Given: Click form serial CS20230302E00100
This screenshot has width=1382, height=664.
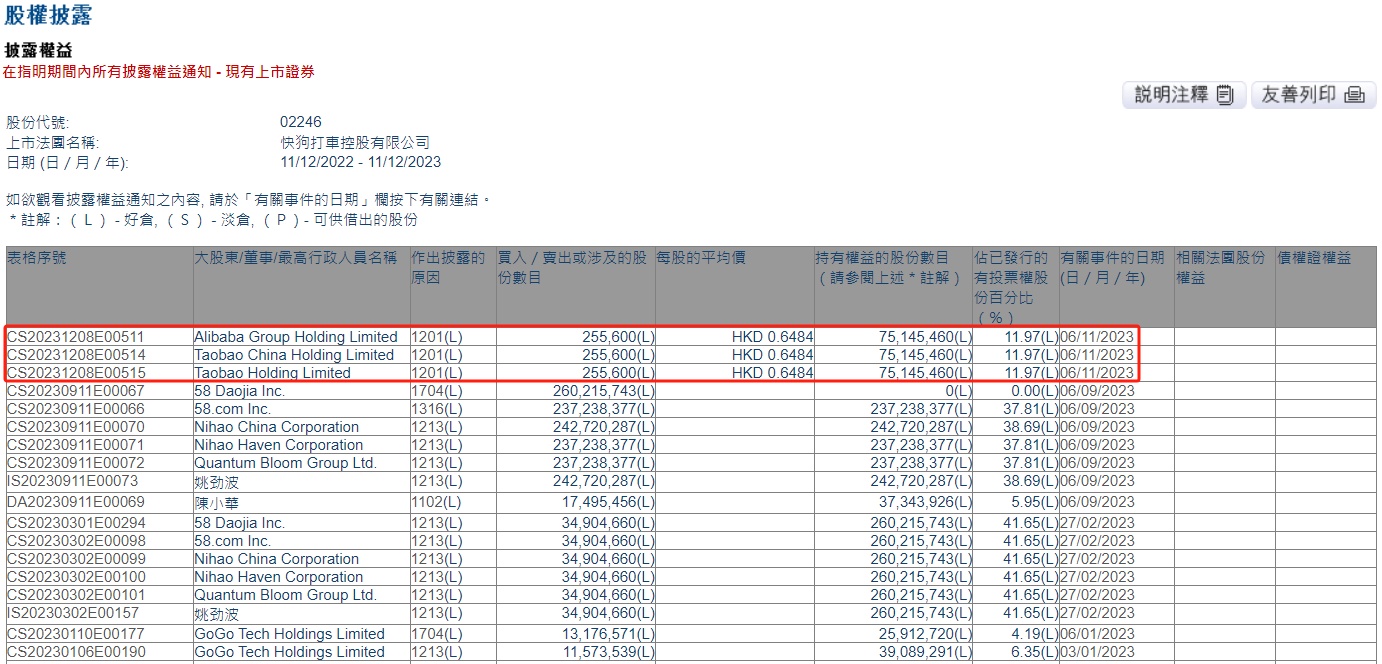Looking at the screenshot, I should pyautogui.click(x=76, y=577).
